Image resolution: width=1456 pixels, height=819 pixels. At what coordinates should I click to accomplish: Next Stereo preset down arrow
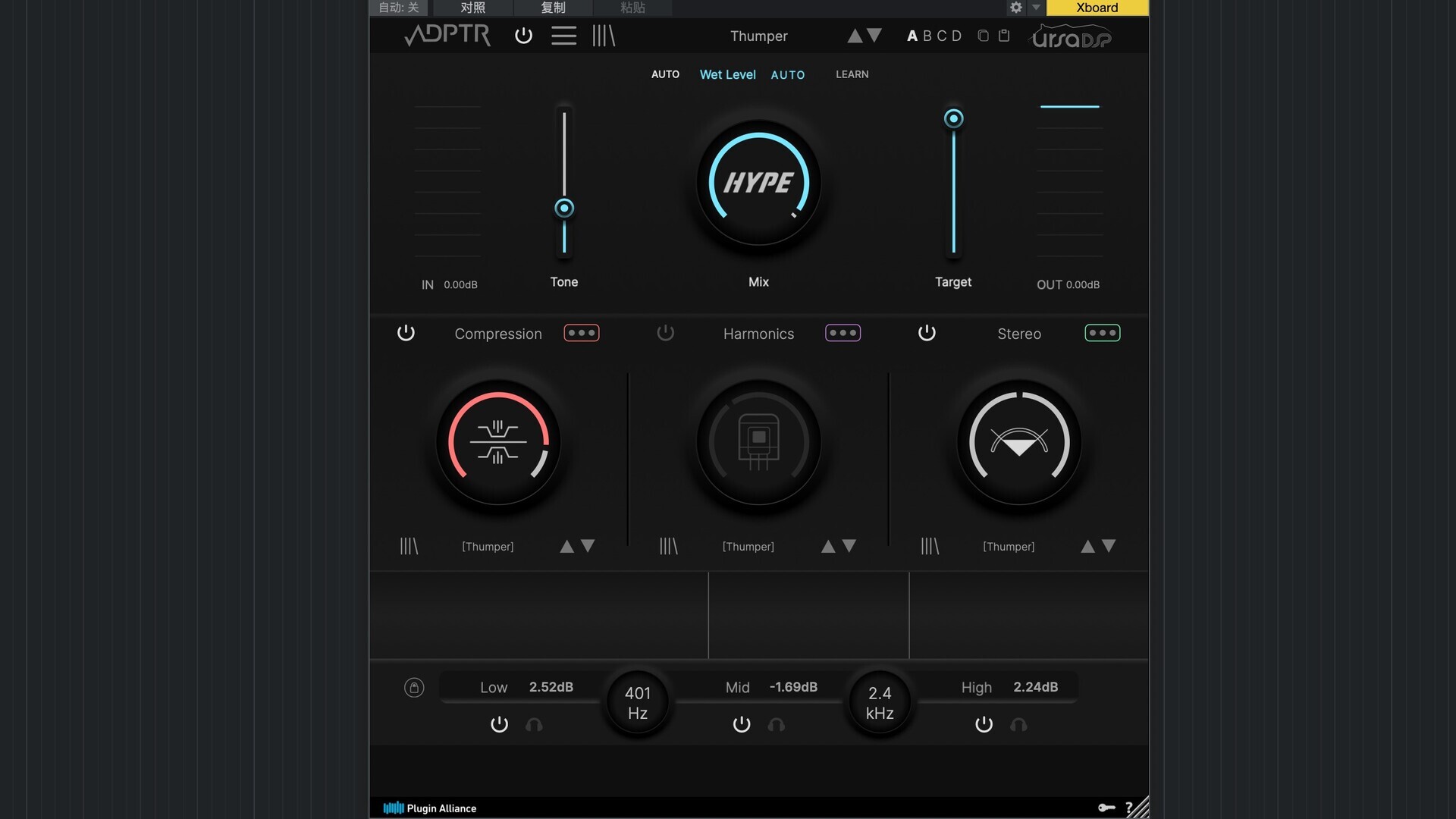point(1109,546)
